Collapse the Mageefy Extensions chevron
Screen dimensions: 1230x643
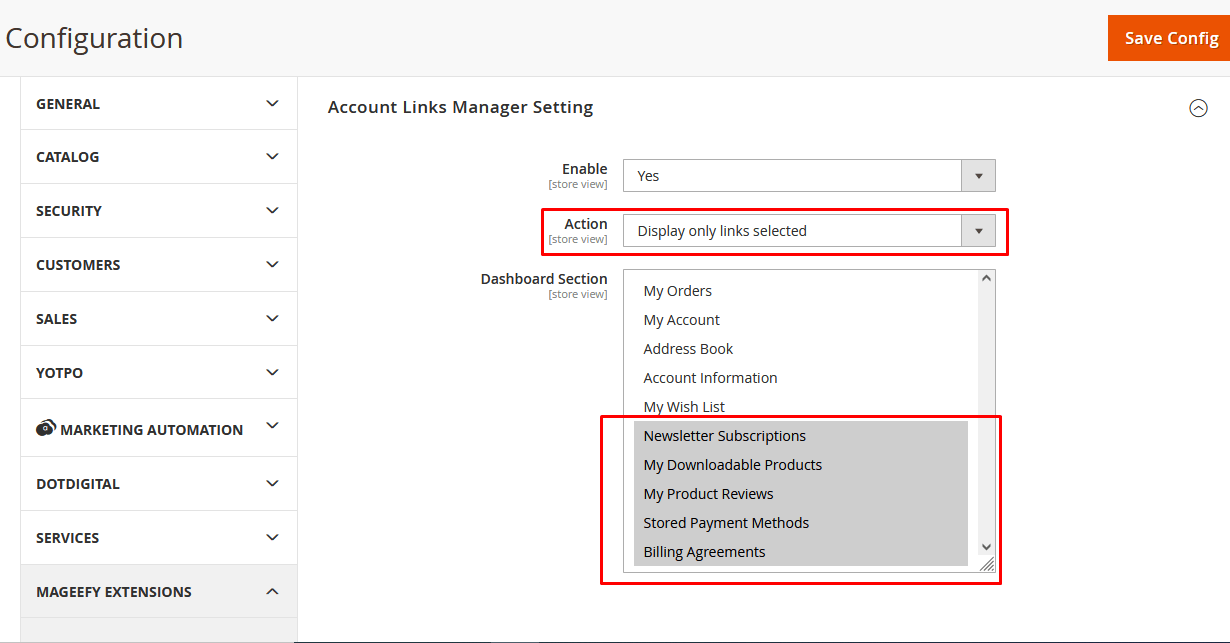click(x=272, y=592)
